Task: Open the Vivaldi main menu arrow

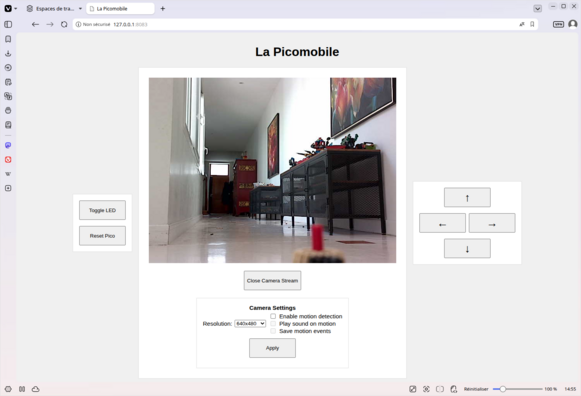Action: [16, 9]
